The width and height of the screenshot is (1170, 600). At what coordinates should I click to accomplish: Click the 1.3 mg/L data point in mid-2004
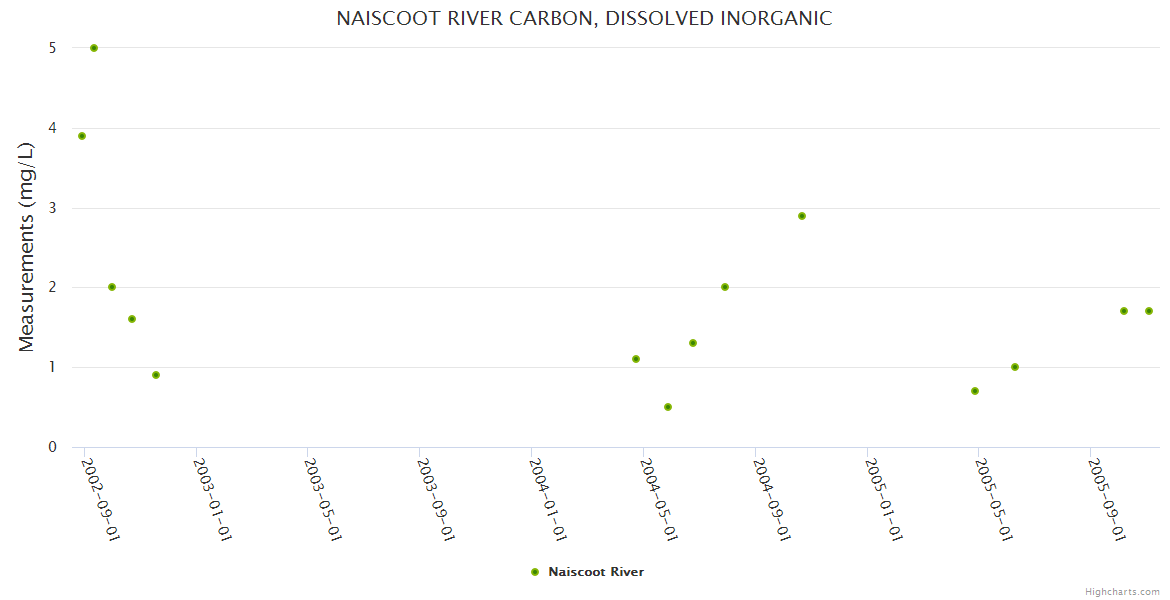(693, 343)
